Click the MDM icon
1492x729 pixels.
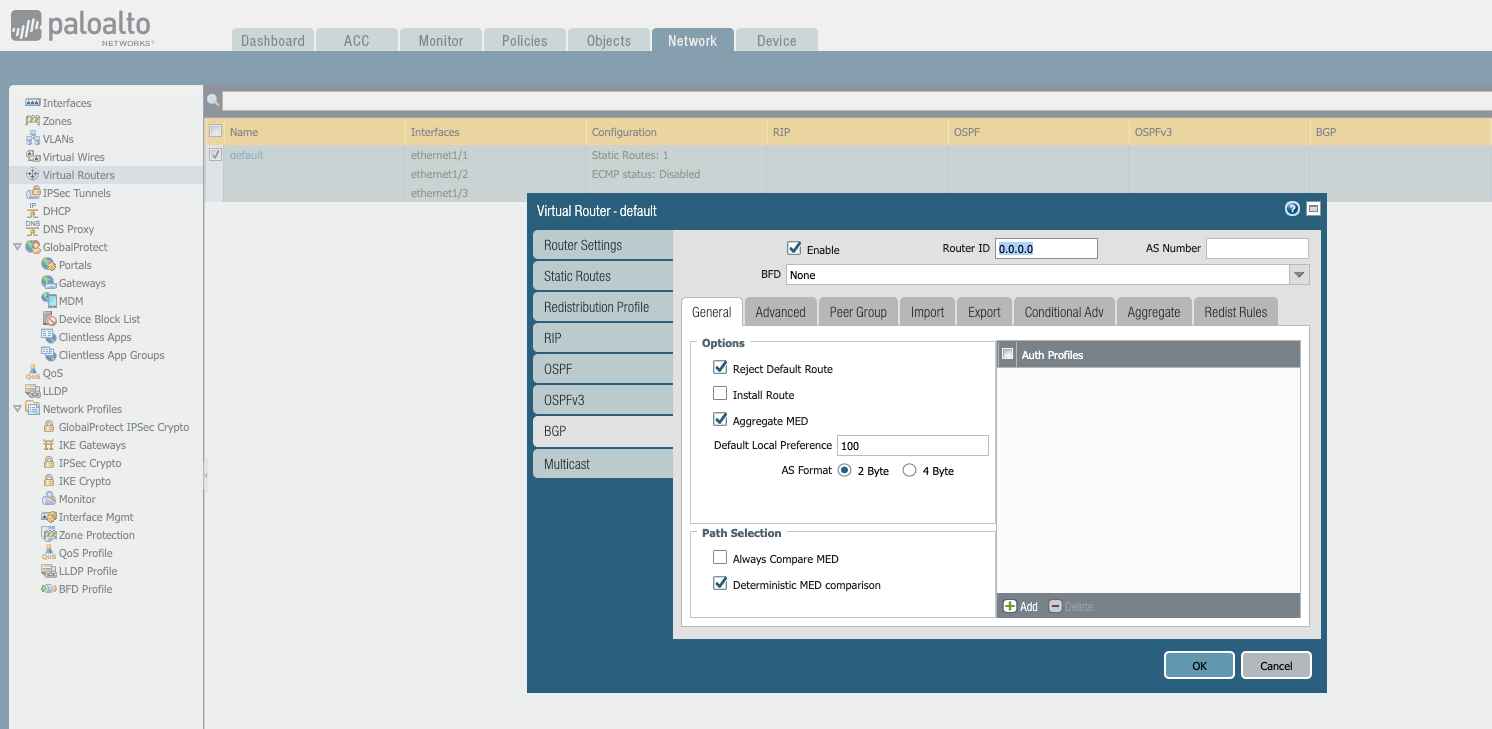point(49,301)
